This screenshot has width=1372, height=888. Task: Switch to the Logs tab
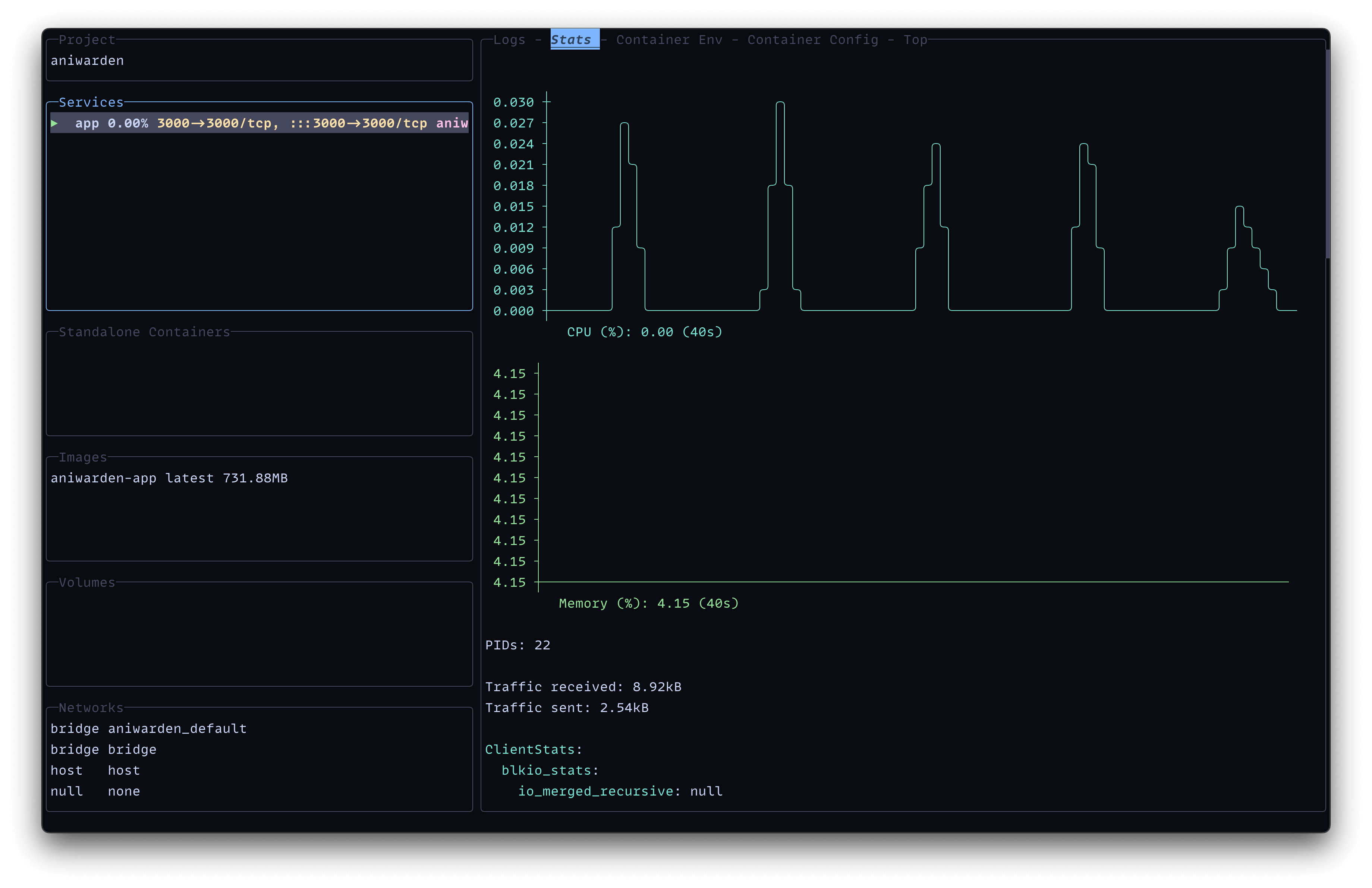coord(509,40)
